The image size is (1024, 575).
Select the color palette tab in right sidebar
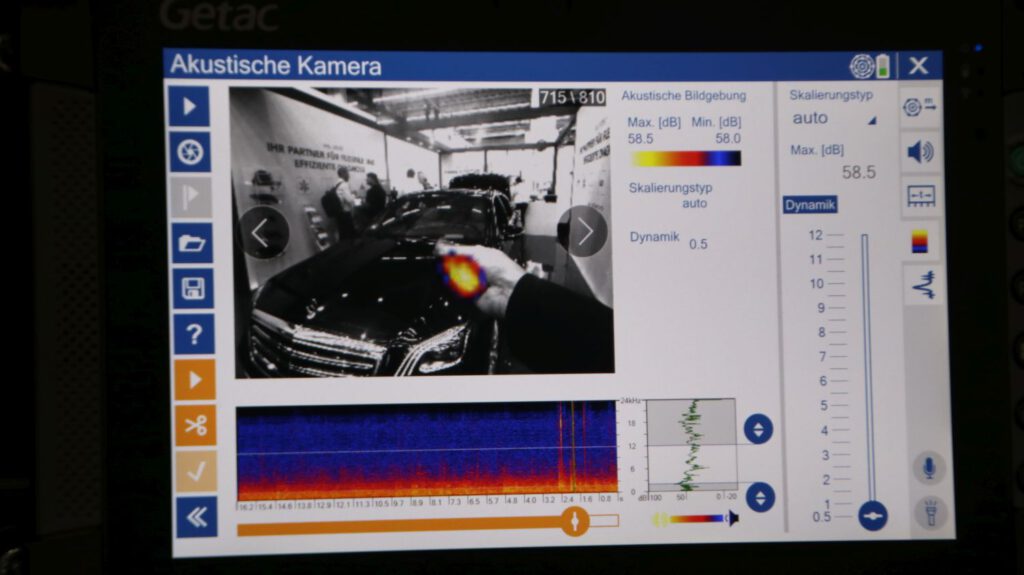click(x=920, y=241)
